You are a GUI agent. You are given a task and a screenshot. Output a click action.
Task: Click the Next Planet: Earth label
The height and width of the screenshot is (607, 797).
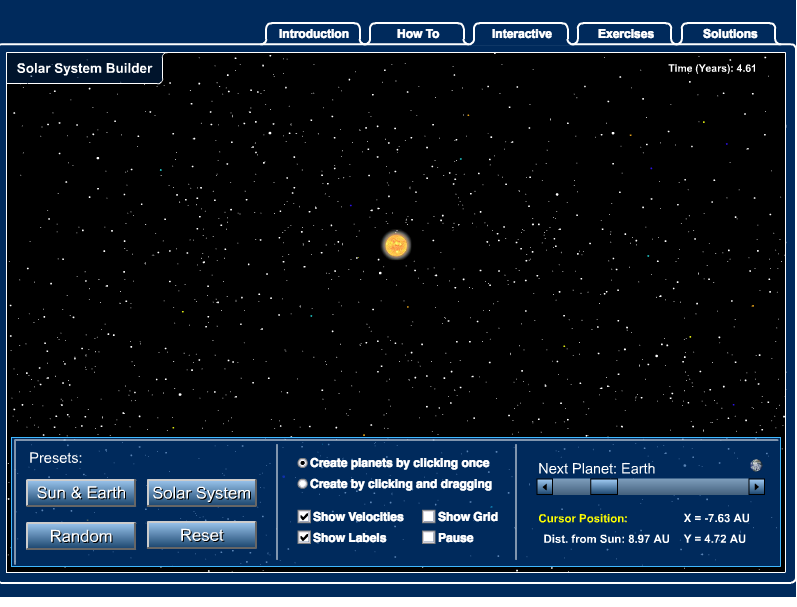(x=596, y=469)
